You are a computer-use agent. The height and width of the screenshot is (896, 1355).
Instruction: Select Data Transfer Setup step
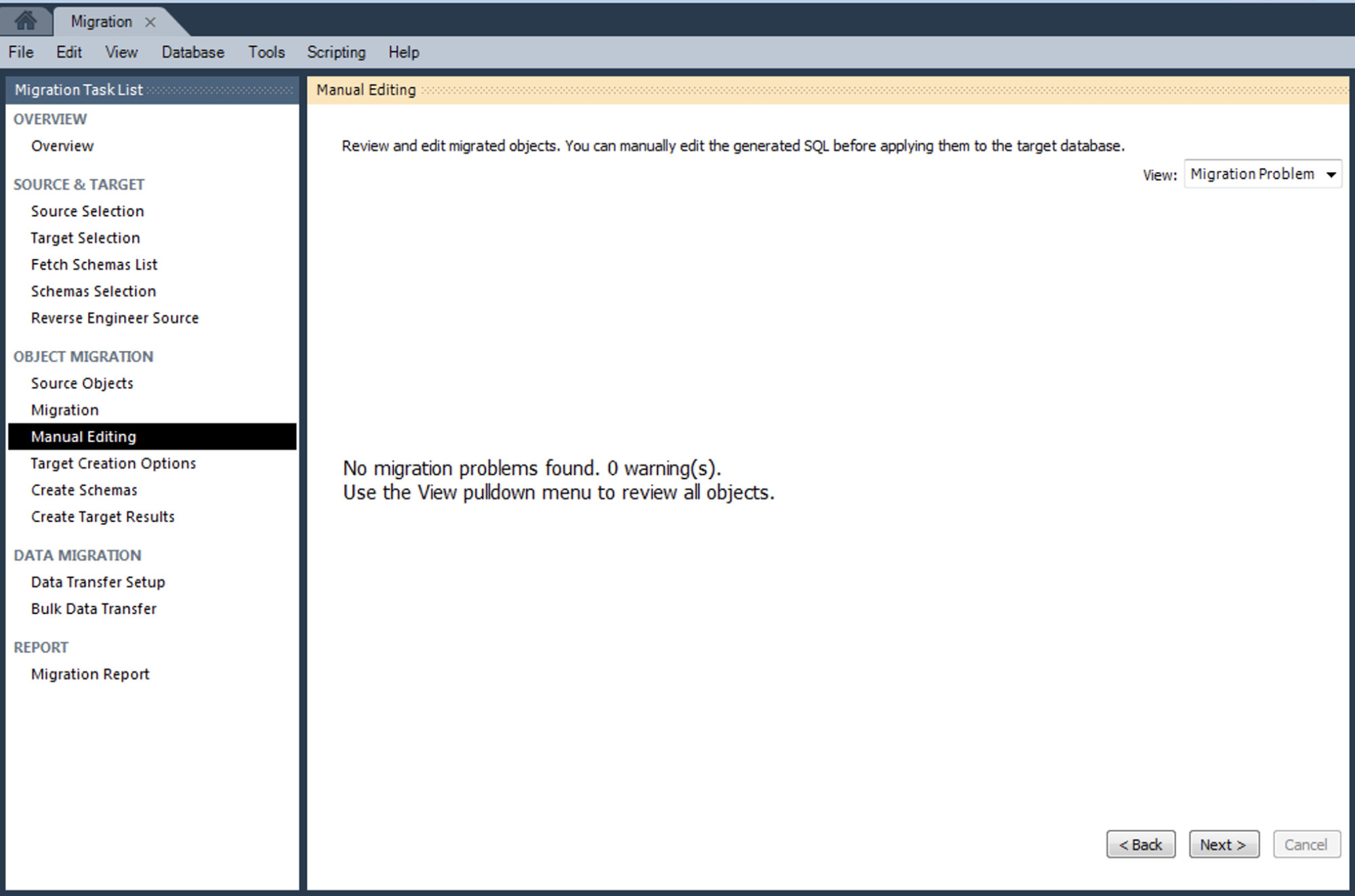(x=98, y=582)
